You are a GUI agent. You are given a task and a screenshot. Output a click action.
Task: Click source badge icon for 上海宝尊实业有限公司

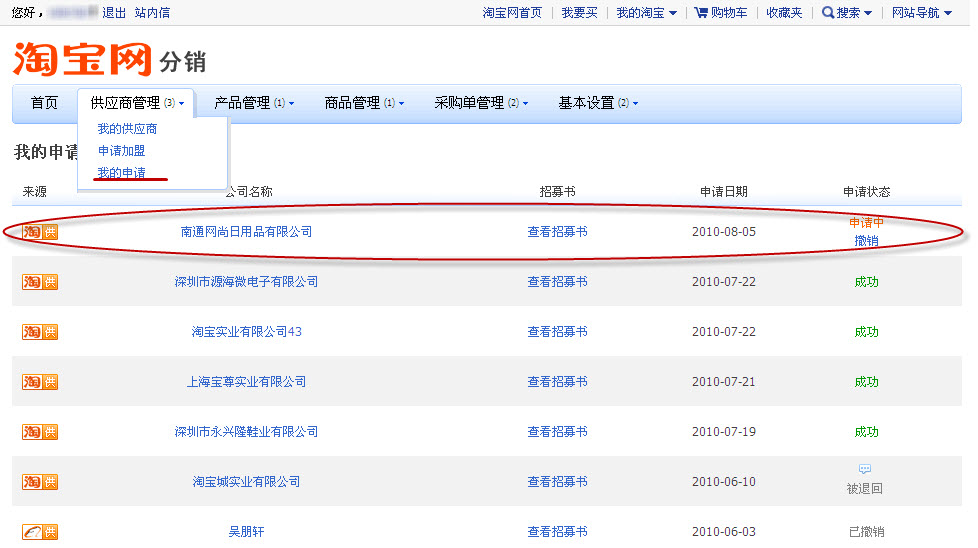(x=40, y=382)
